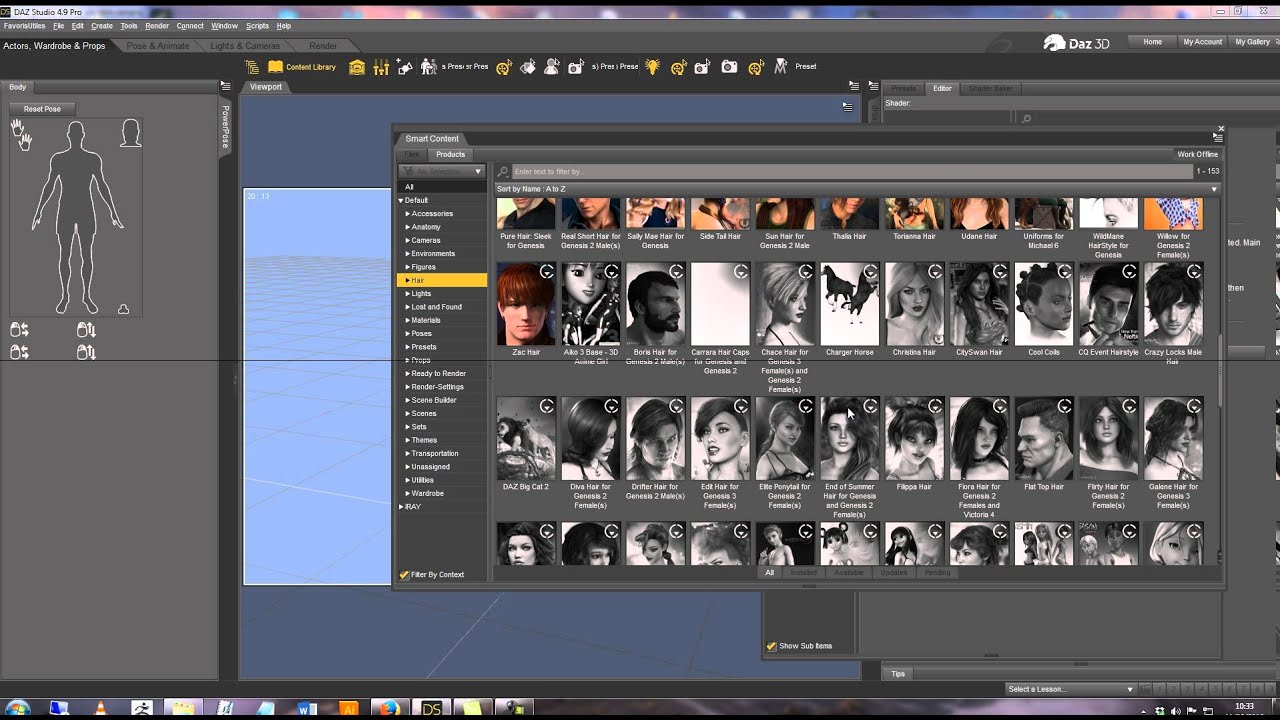The width and height of the screenshot is (1280, 720).
Task: Open Firefox from the Windows taskbar
Action: (x=389, y=709)
